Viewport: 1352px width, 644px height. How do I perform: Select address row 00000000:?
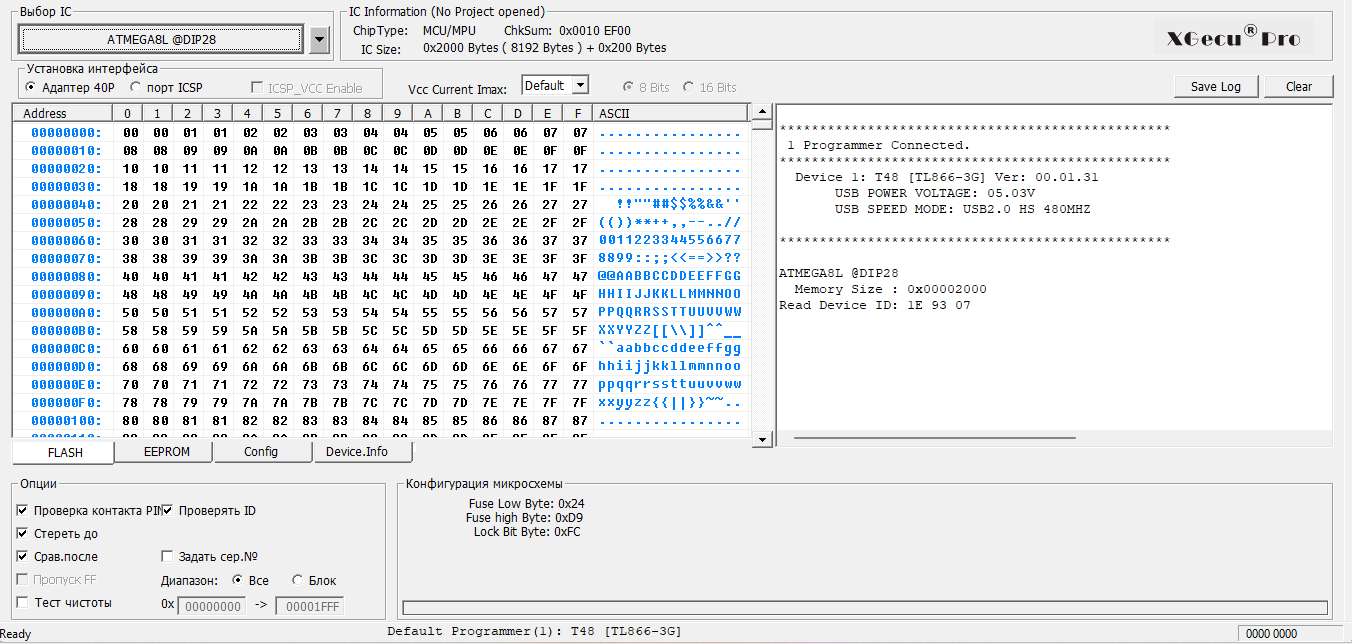pos(67,133)
